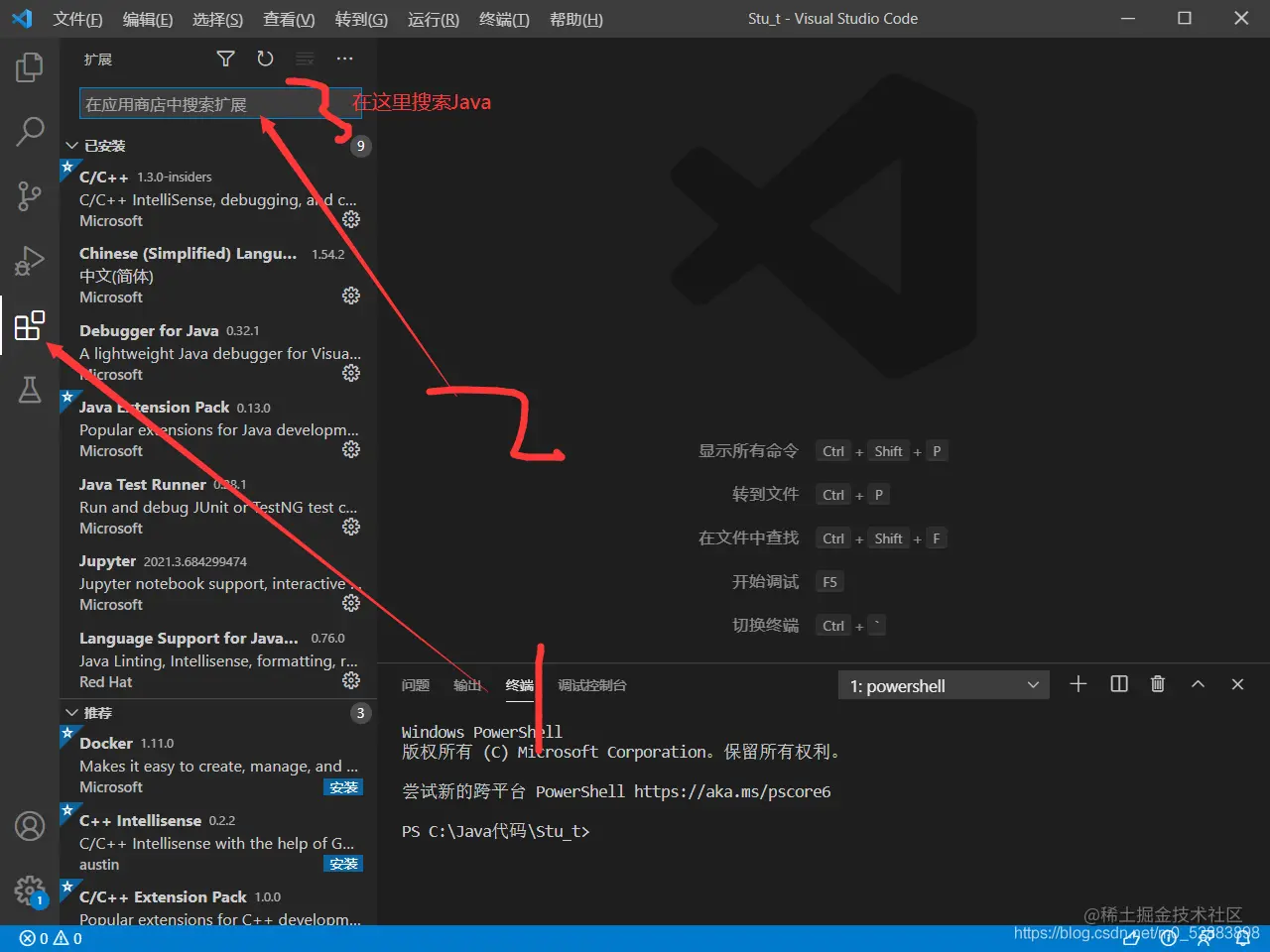Select the Chinese (Simplified) Language entry
Viewport: 1270px width, 952px height.
(x=218, y=275)
